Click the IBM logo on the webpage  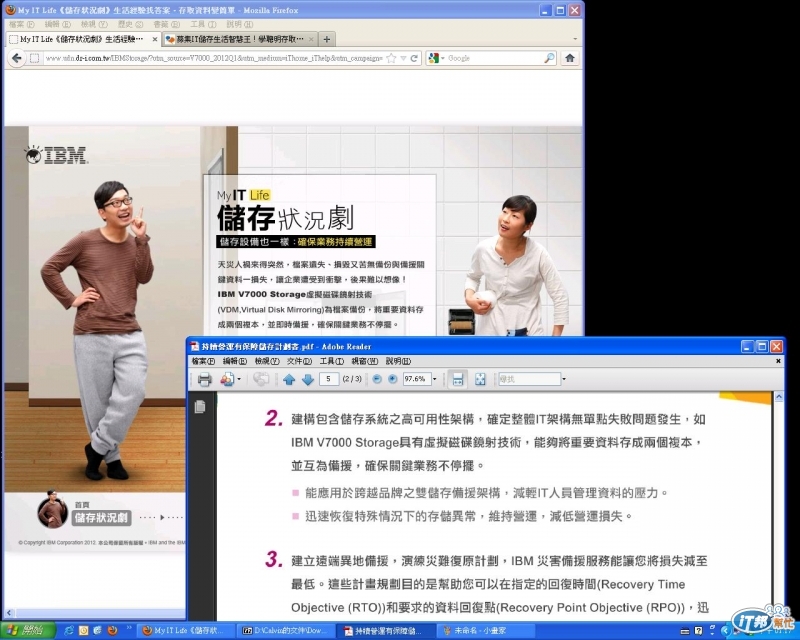pos(56,155)
